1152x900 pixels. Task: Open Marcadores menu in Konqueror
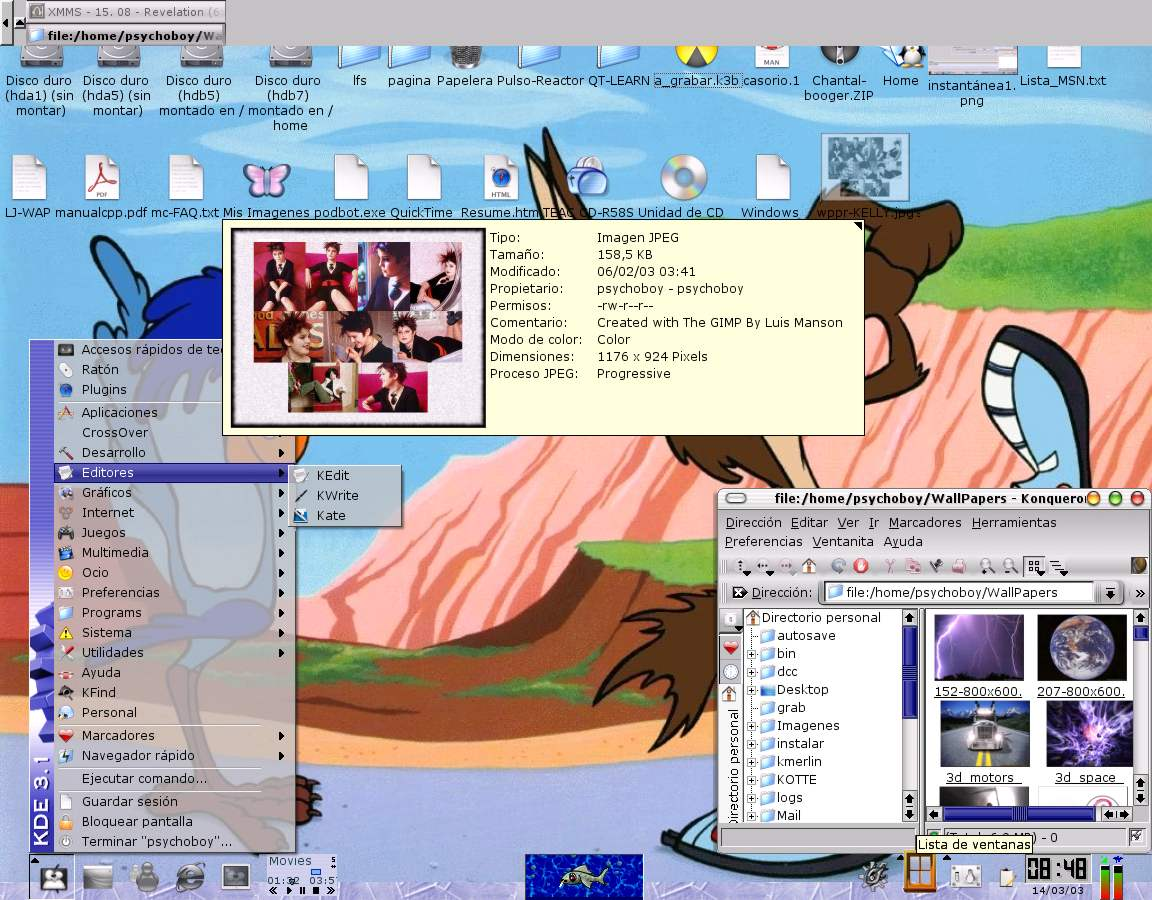(924, 522)
